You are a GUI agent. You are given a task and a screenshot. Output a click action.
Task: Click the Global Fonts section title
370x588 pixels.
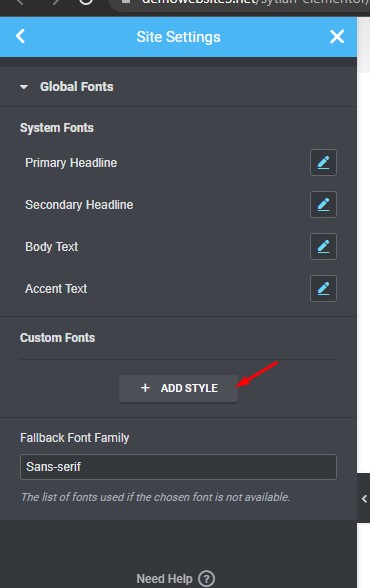76,87
